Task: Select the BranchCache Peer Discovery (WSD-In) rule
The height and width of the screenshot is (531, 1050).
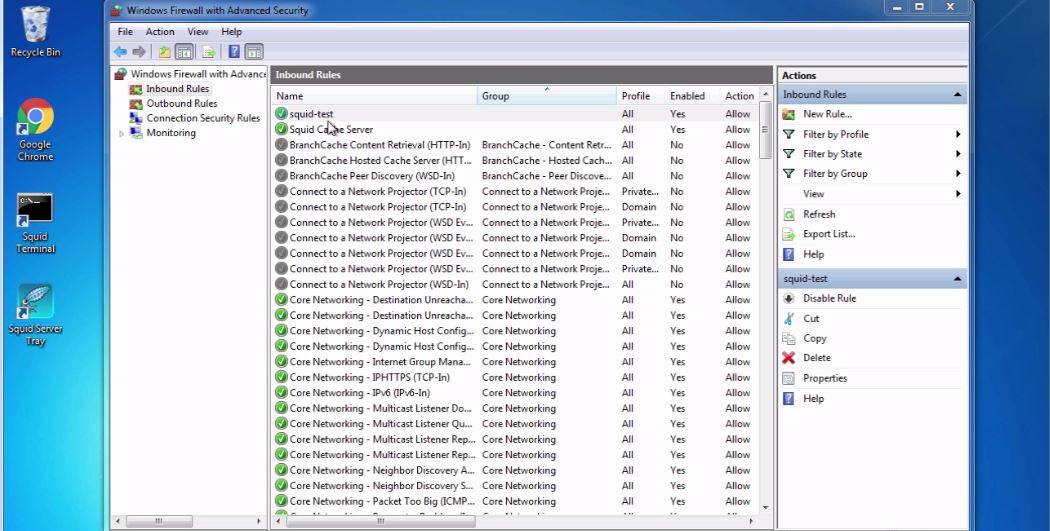Action: pyautogui.click(x=516, y=175)
